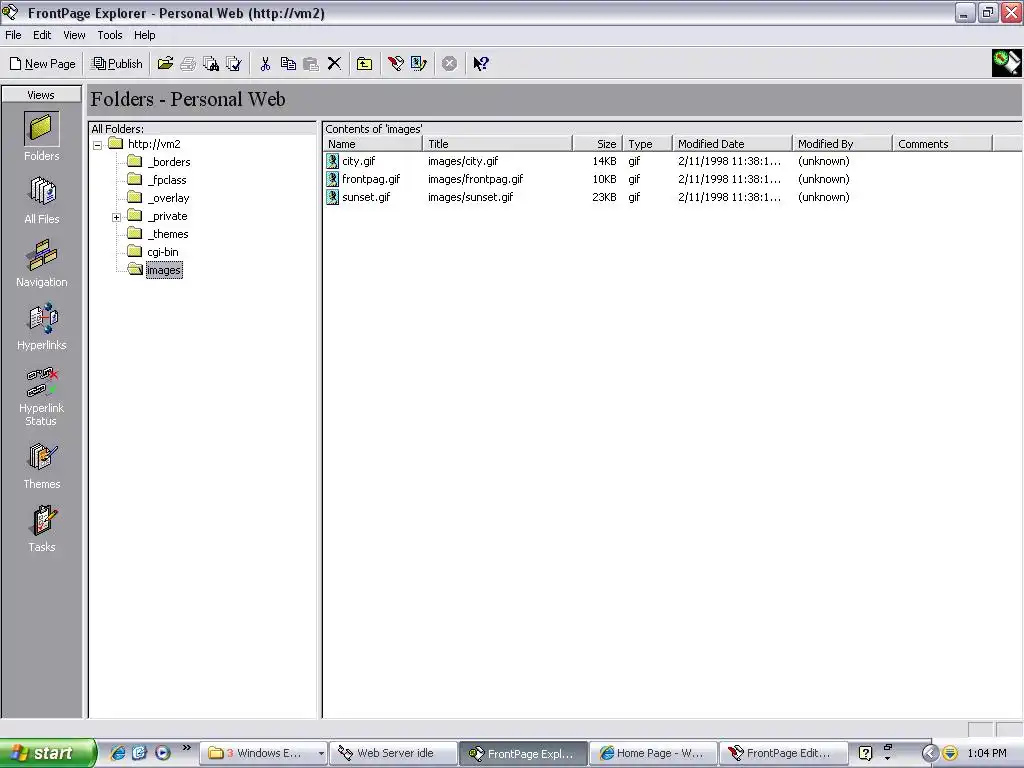Screen dimensions: 1024x768
Task: Select the _fpclass folder
Action: click(157, 180)
